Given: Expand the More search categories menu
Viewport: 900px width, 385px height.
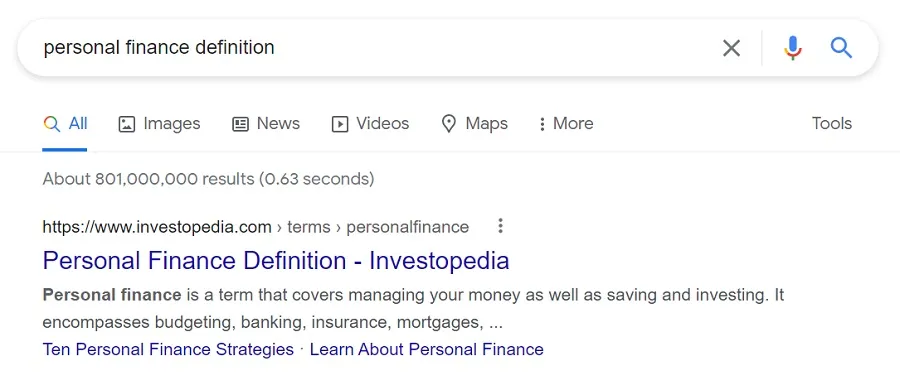Looking at the screenshot, I should pyautogui.click(x=565, y=124).
